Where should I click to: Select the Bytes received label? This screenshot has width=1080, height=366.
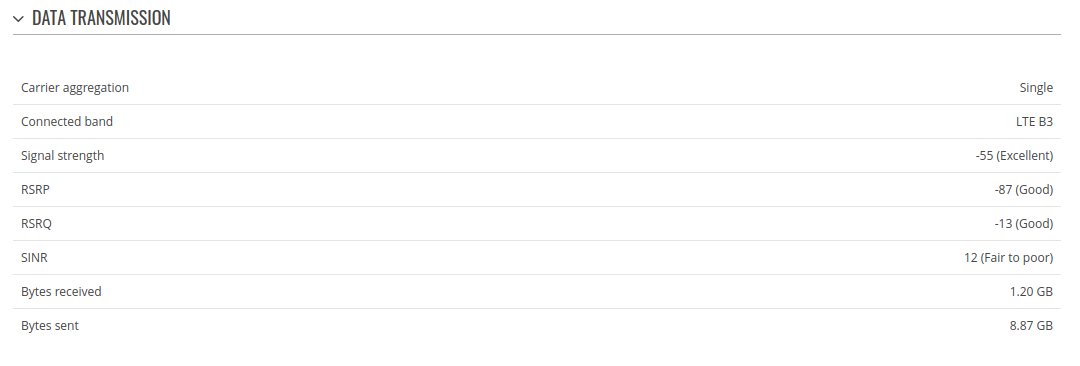click(61, 292)
